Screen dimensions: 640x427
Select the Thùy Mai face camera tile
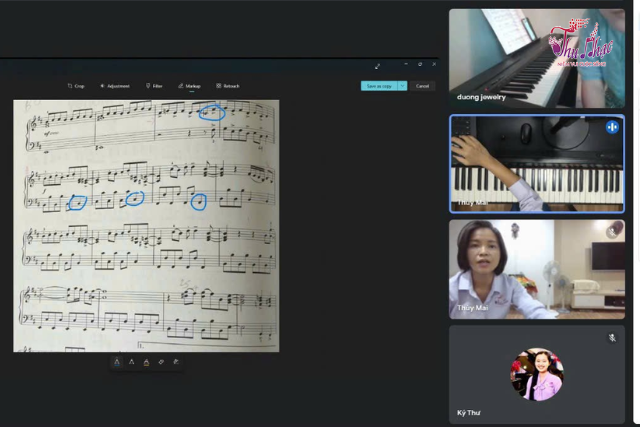coord(537,269)
